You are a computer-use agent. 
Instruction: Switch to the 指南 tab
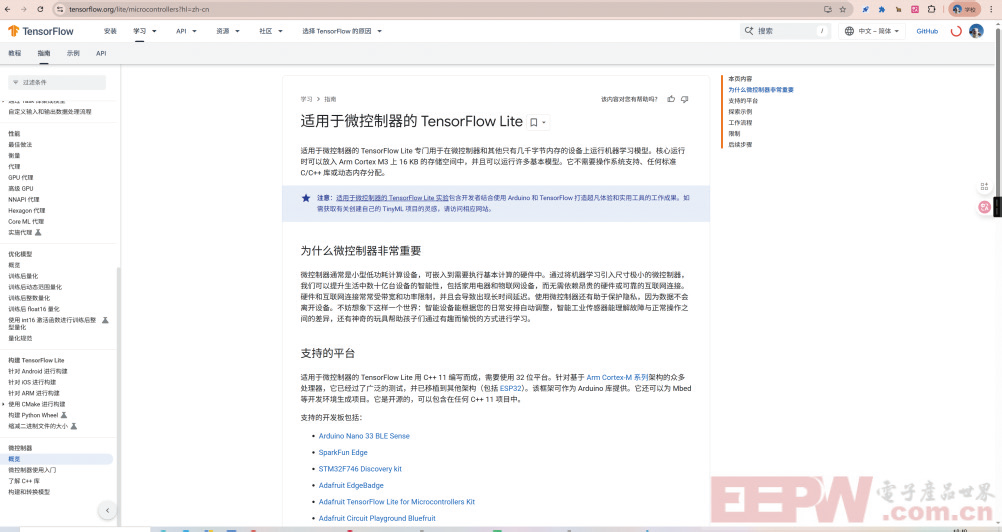coord(44,53)
